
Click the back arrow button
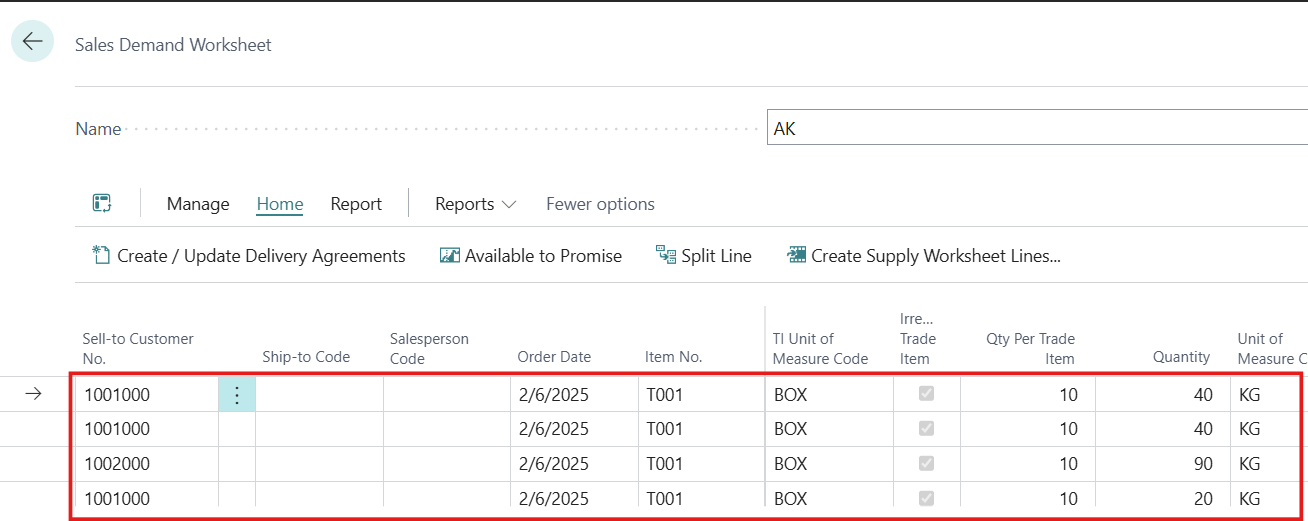32,41
